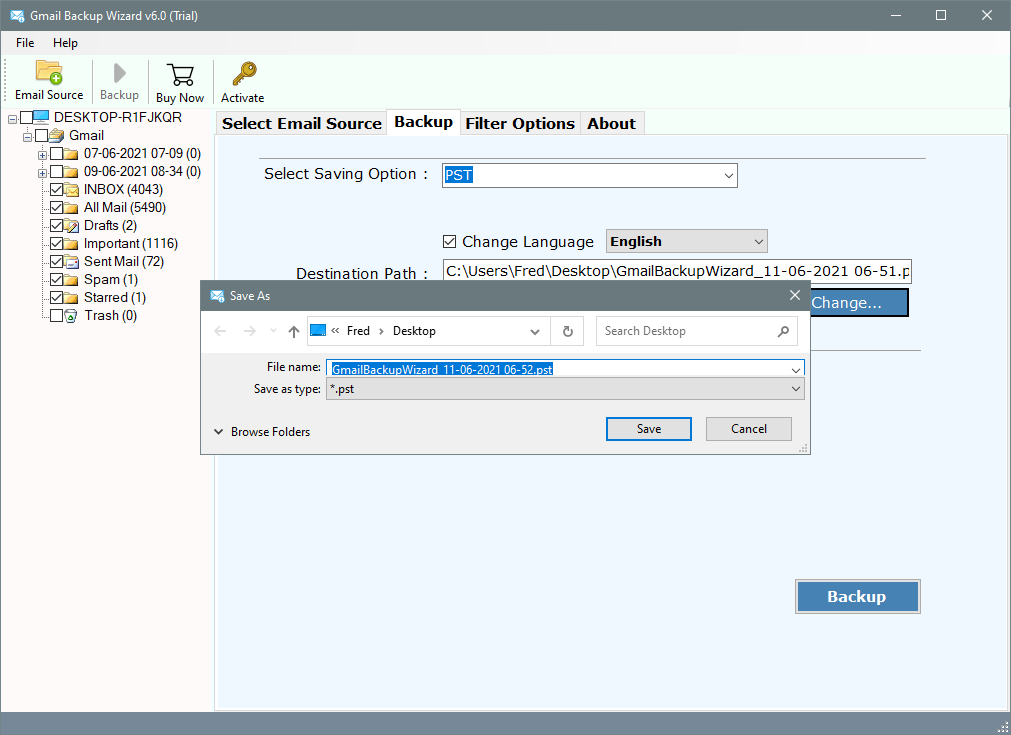Switch to the Backup tab

coord(424,122)
